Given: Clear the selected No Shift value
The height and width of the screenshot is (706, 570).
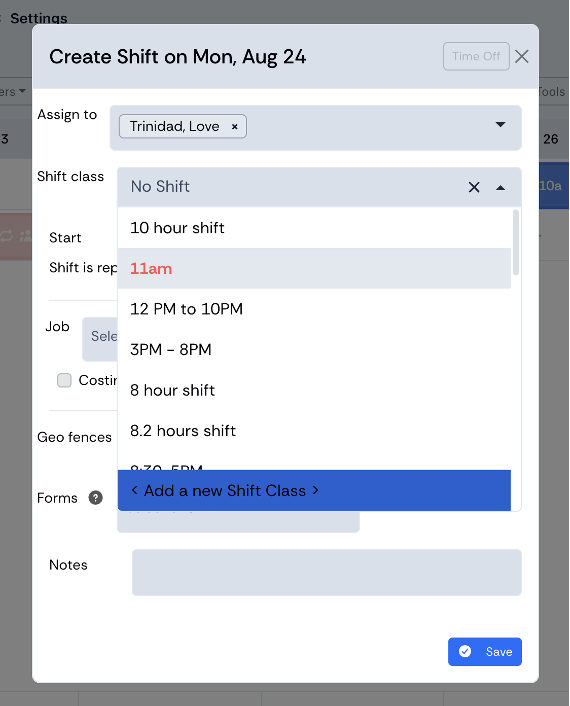Looking at the screenshot, I should (474, 187).
